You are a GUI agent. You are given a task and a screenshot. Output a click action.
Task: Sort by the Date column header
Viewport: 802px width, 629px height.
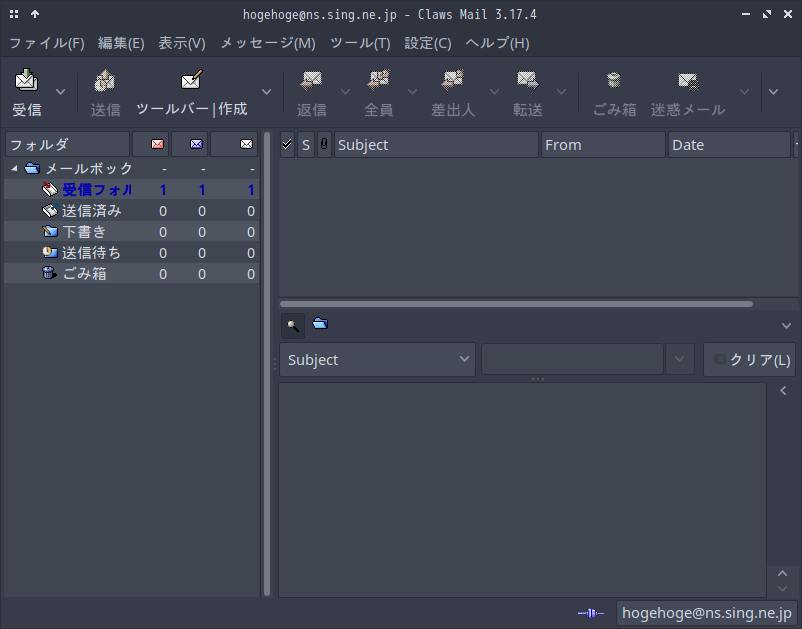[x=729, y=144]
